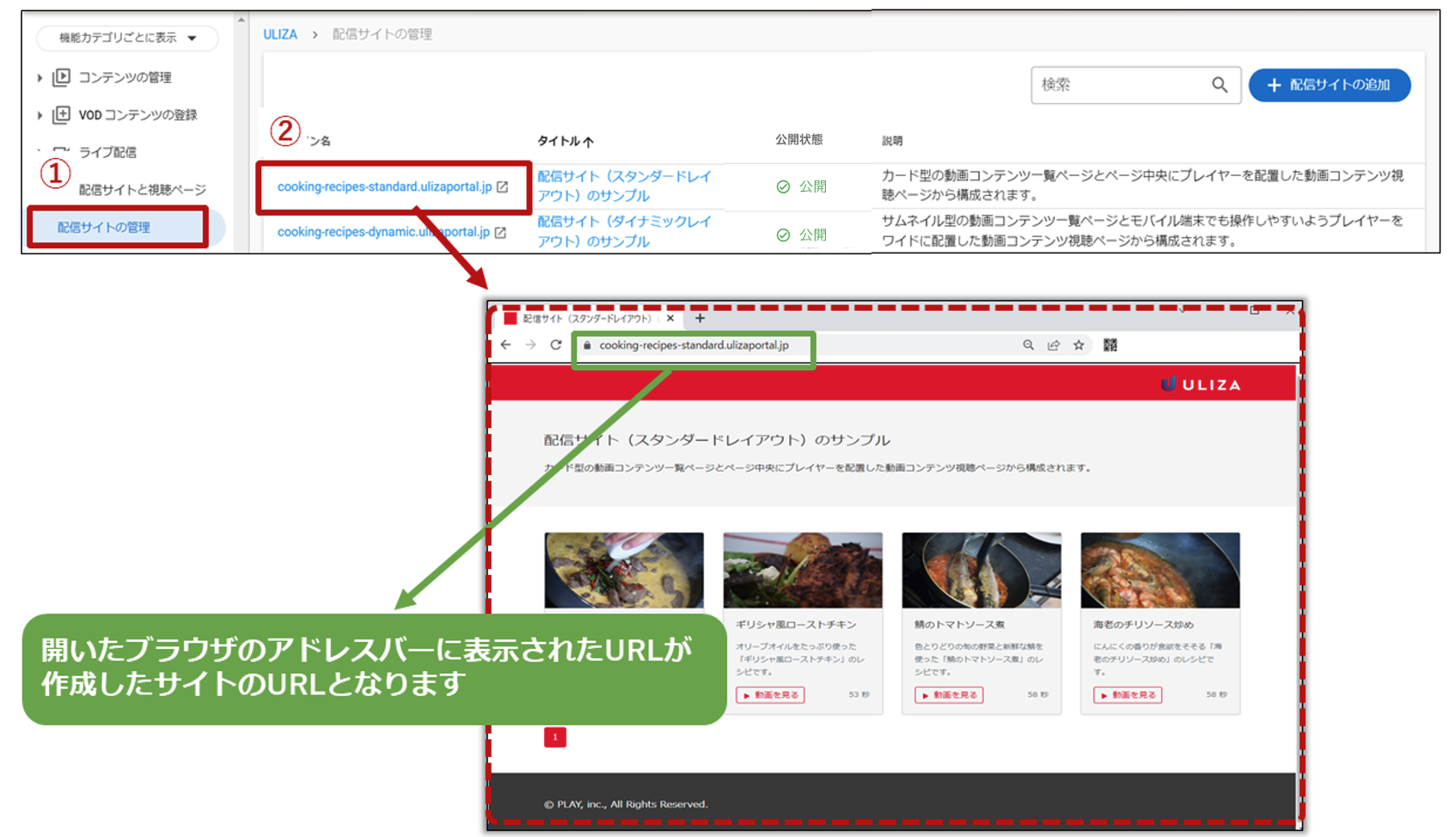Expand the コンテンツの管理 section
The width and height of the screenshot is (1456, 837).
pos(40,77)
